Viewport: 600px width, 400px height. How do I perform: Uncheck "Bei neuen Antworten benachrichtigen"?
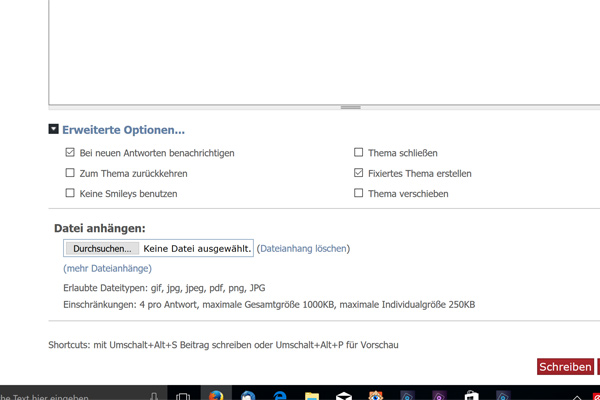click(70, 153)
